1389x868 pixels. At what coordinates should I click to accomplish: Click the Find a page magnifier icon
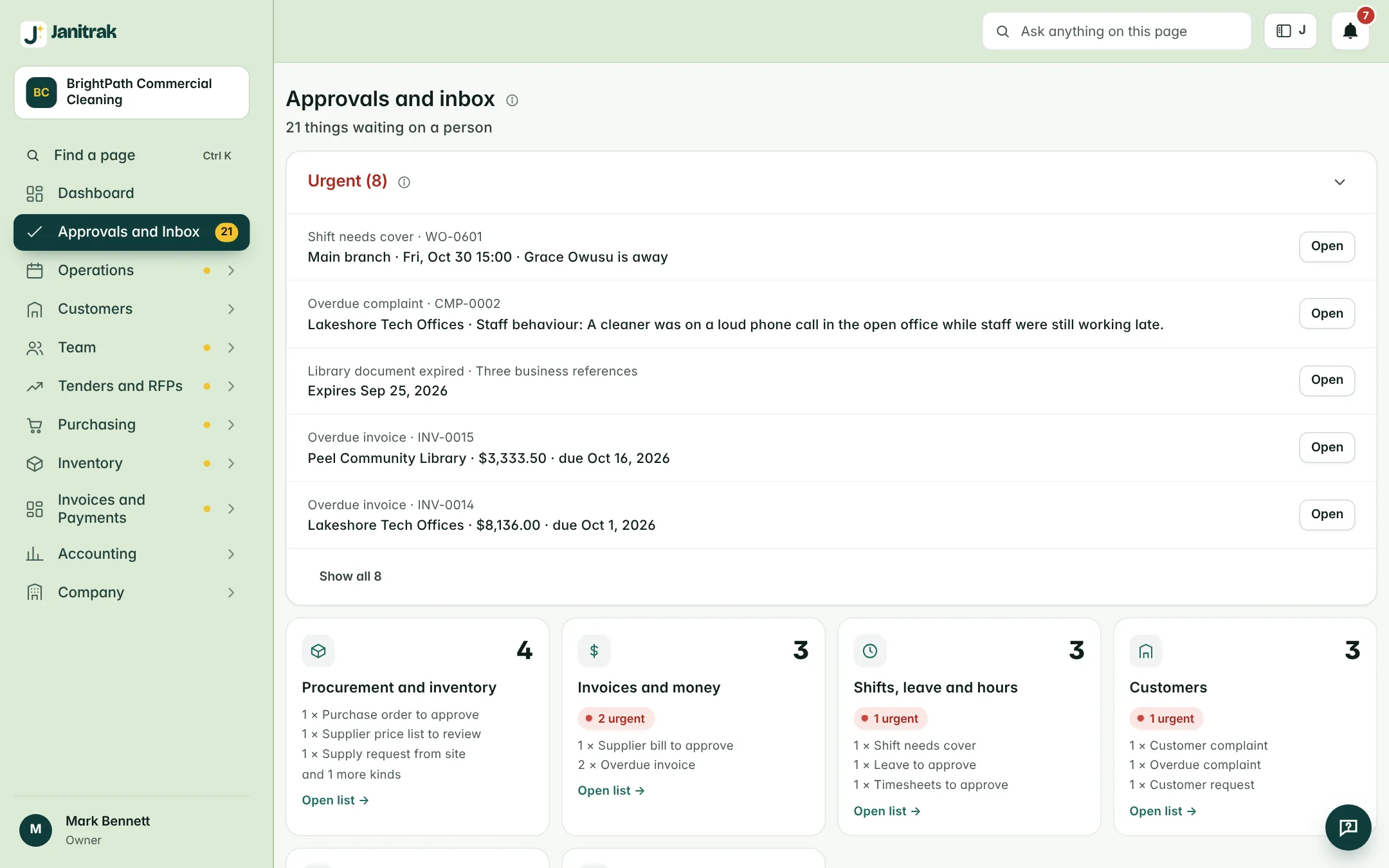point(33,156)
